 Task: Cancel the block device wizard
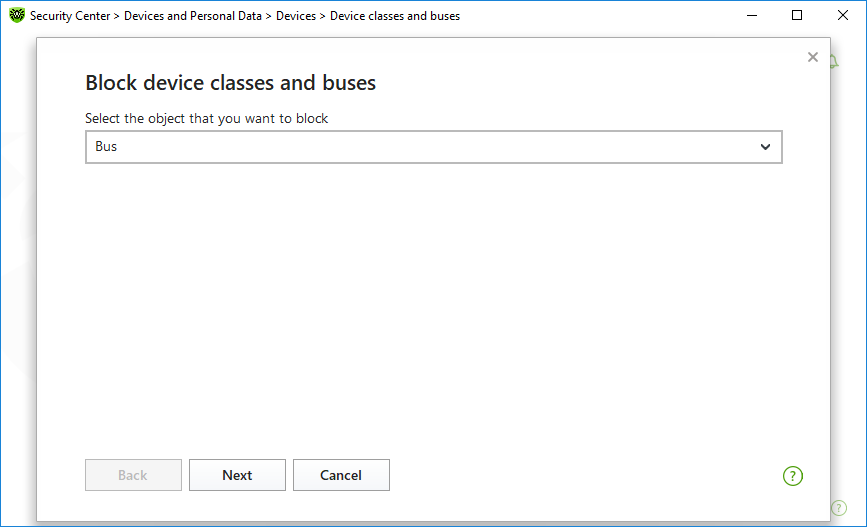[x=341, y=475]
